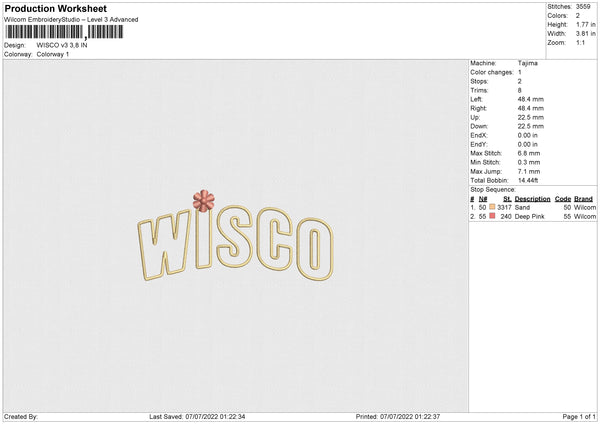Click the Description column header
This screenshot has height=424, width=600.
point(532,199)
